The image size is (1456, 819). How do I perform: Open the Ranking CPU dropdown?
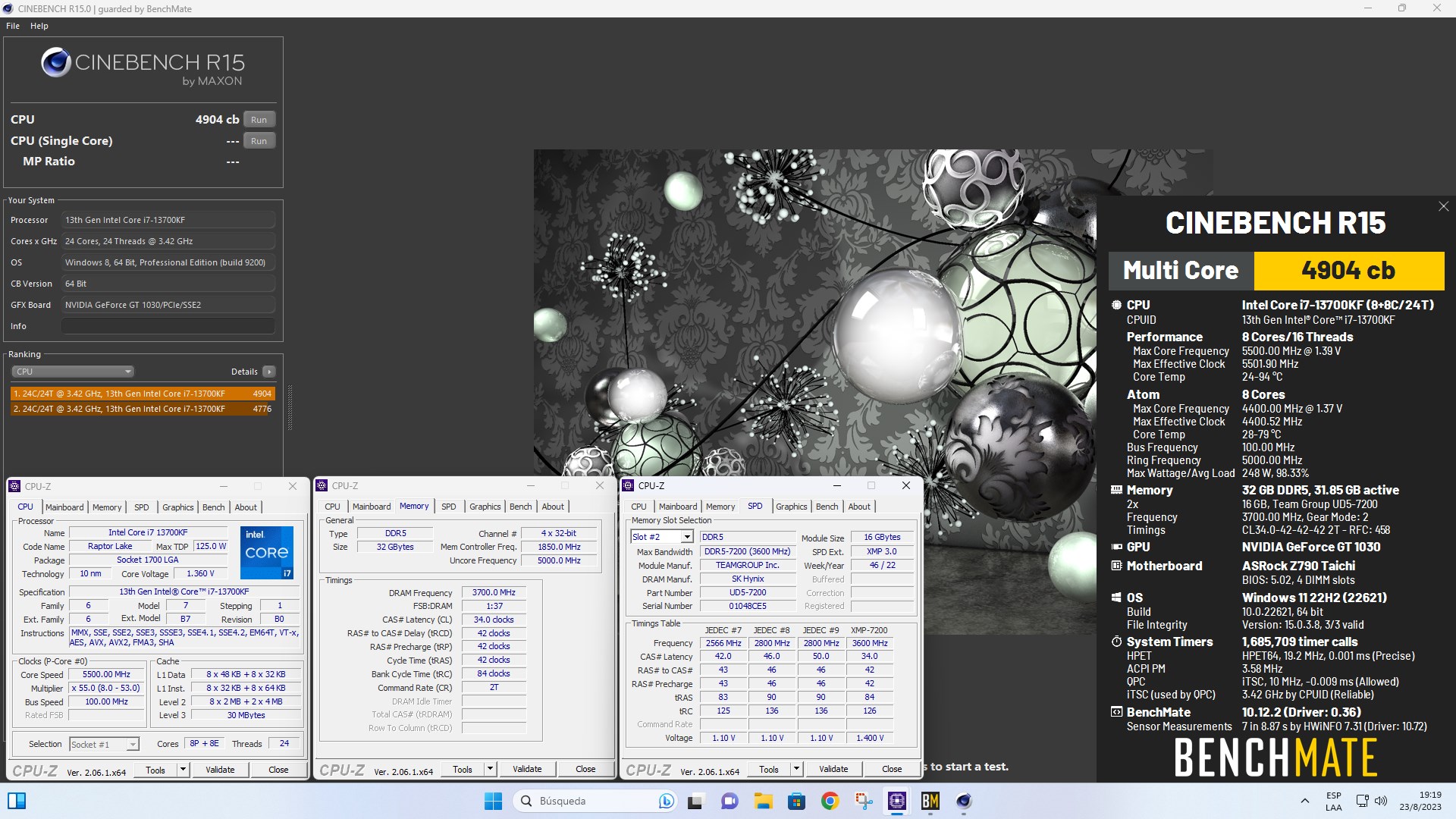pos(73,372)
